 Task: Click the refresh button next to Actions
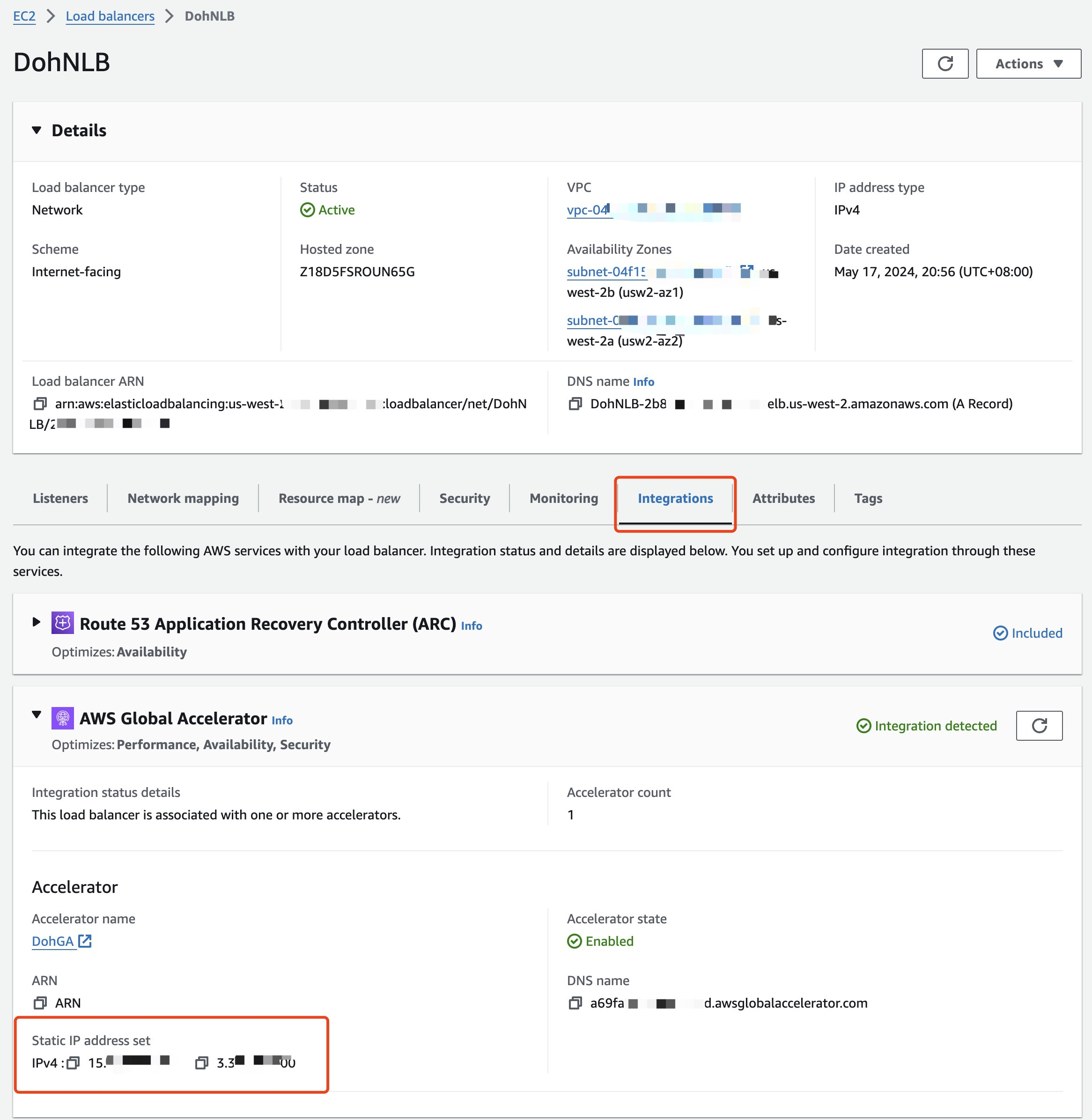pos(944,64)
